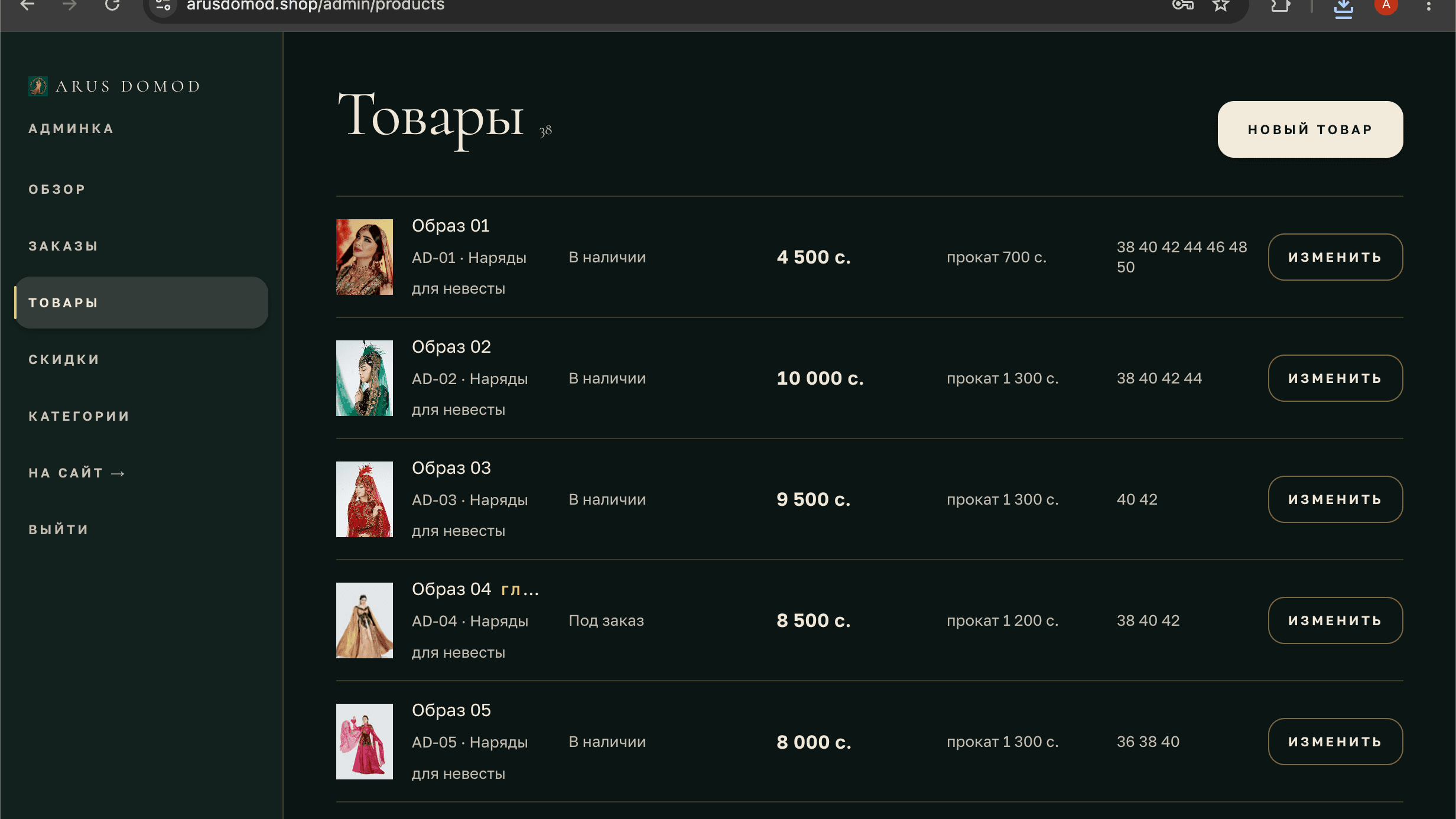
Task: Click the Новый товар button
Action: (1310, 129)
